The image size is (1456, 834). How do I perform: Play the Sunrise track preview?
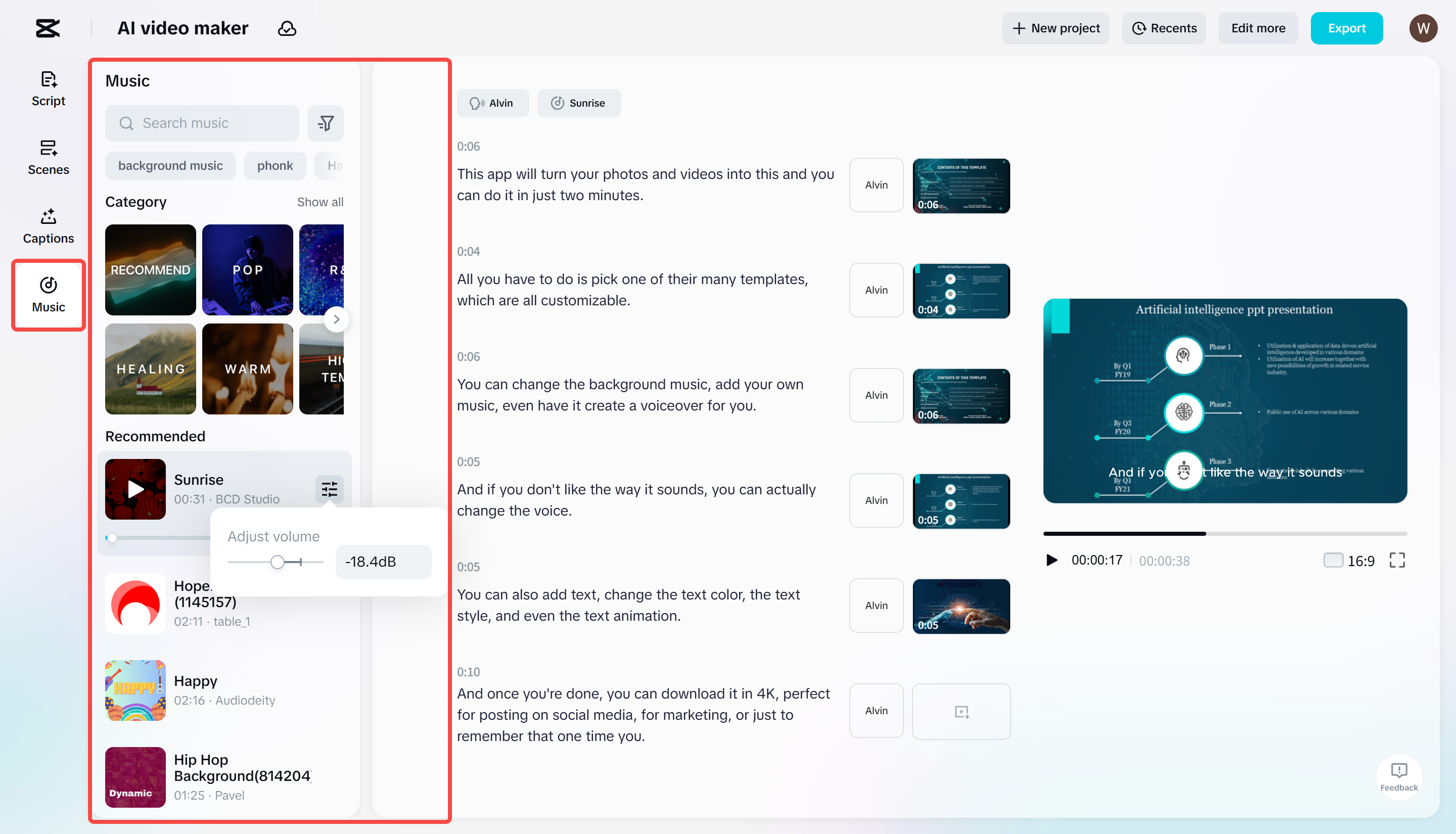[135, 489]
